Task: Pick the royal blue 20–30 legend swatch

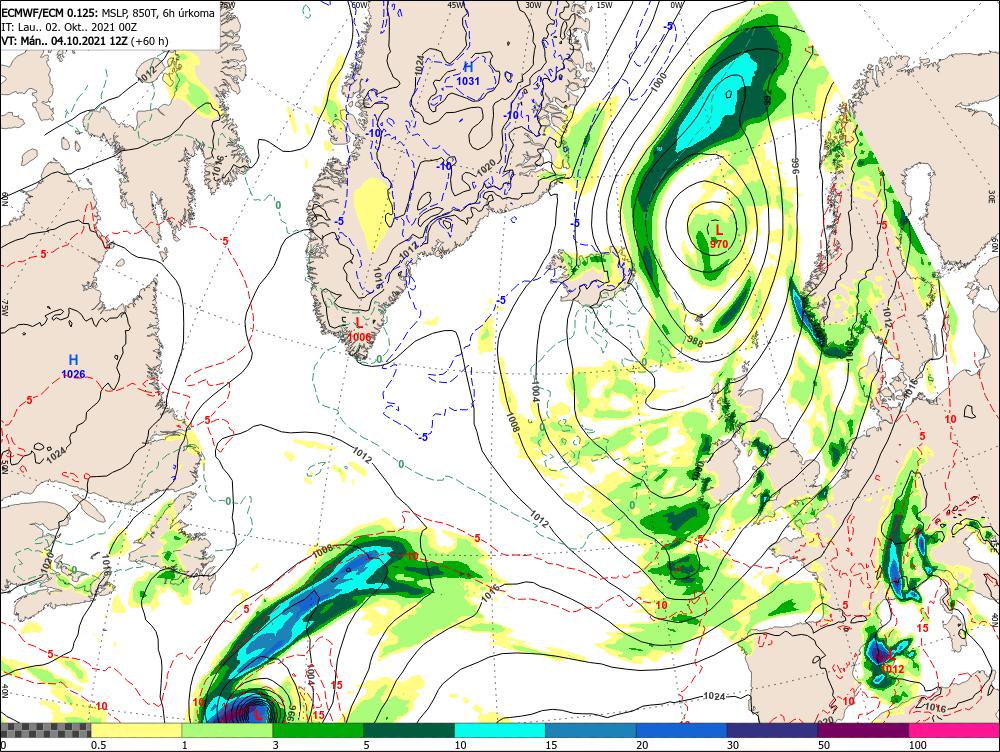Action: coord(682,730)
